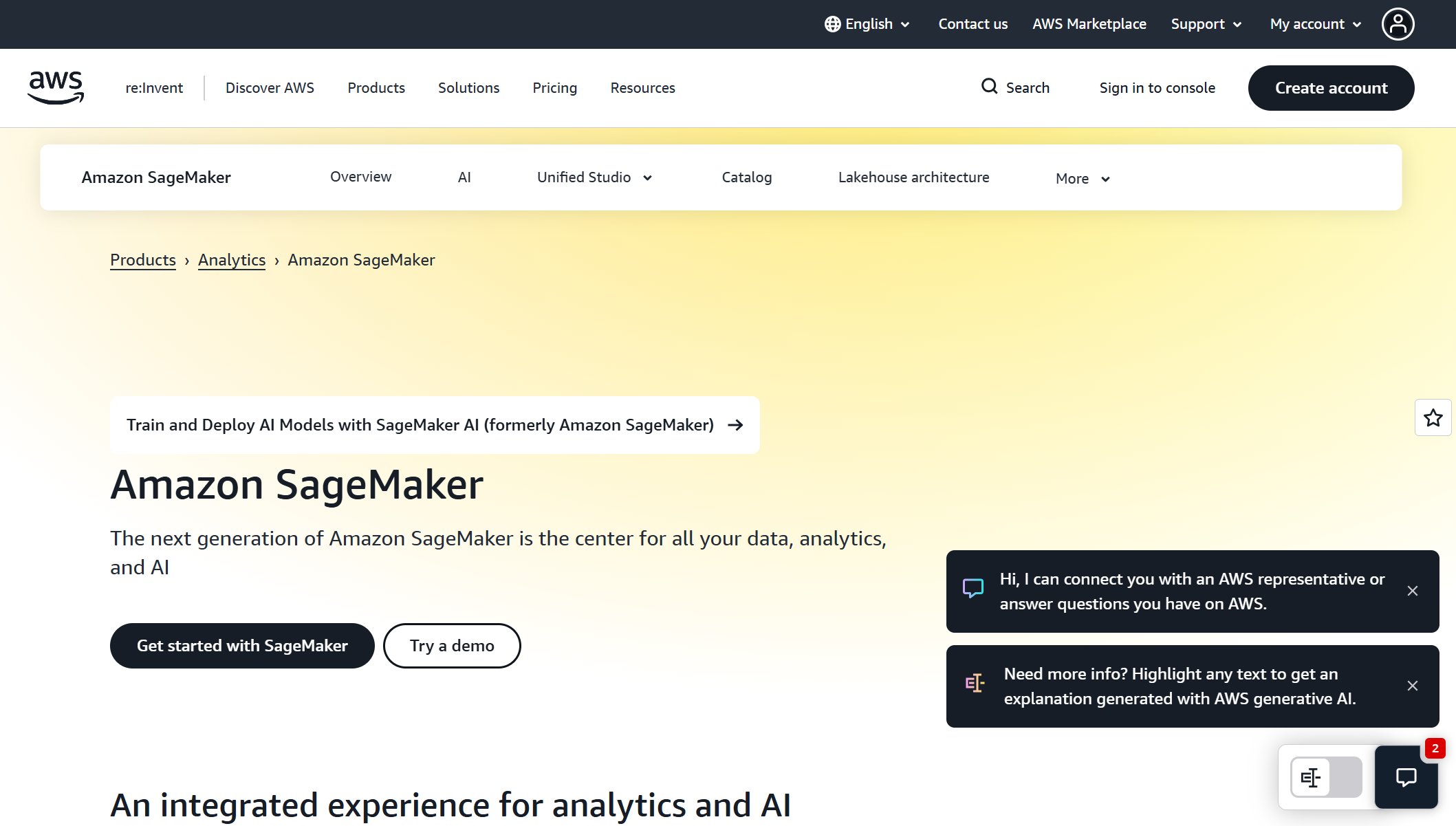
Task: Click the globe language icon
Action: tap(832, 23)
